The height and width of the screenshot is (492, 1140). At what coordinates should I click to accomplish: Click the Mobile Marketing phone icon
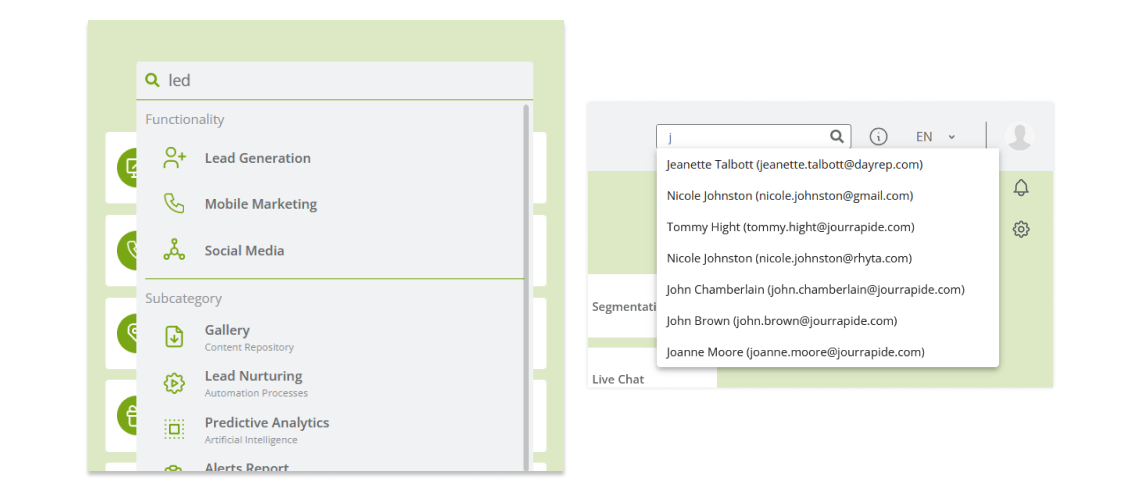(x=174, y=204)
